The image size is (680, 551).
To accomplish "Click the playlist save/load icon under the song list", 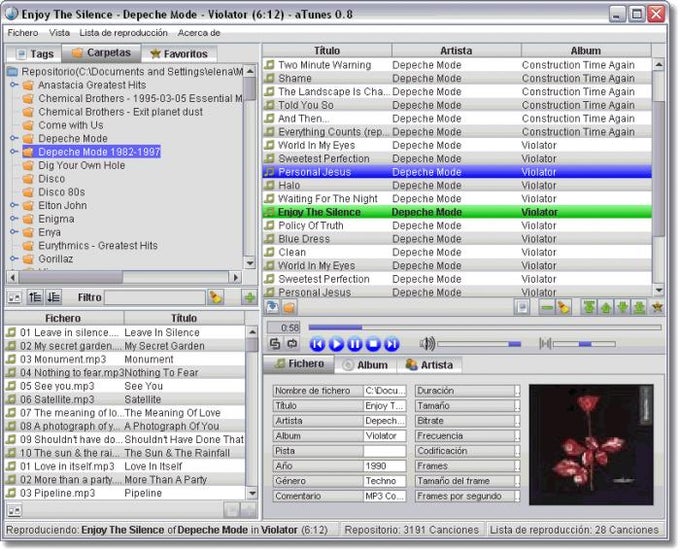I will 272,307.
